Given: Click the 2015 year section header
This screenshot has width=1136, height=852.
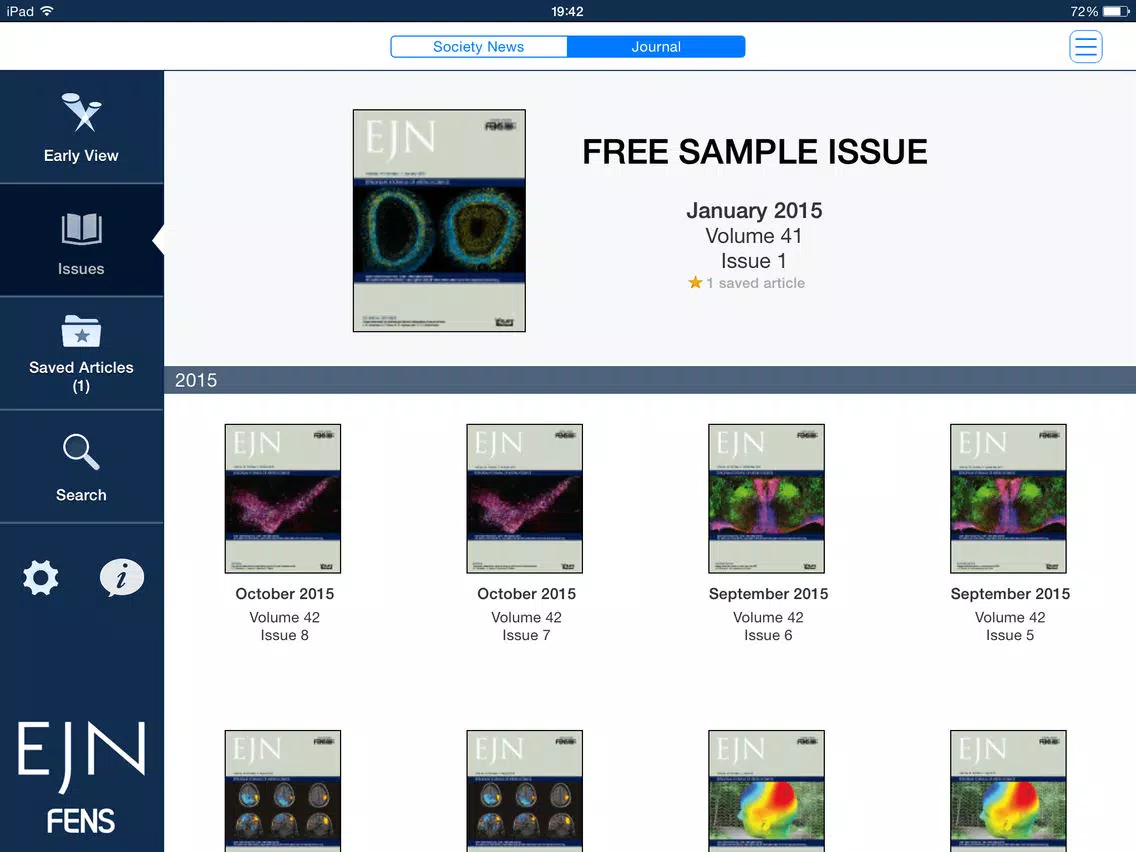Looking at the screenshot, I should (650, 380).
